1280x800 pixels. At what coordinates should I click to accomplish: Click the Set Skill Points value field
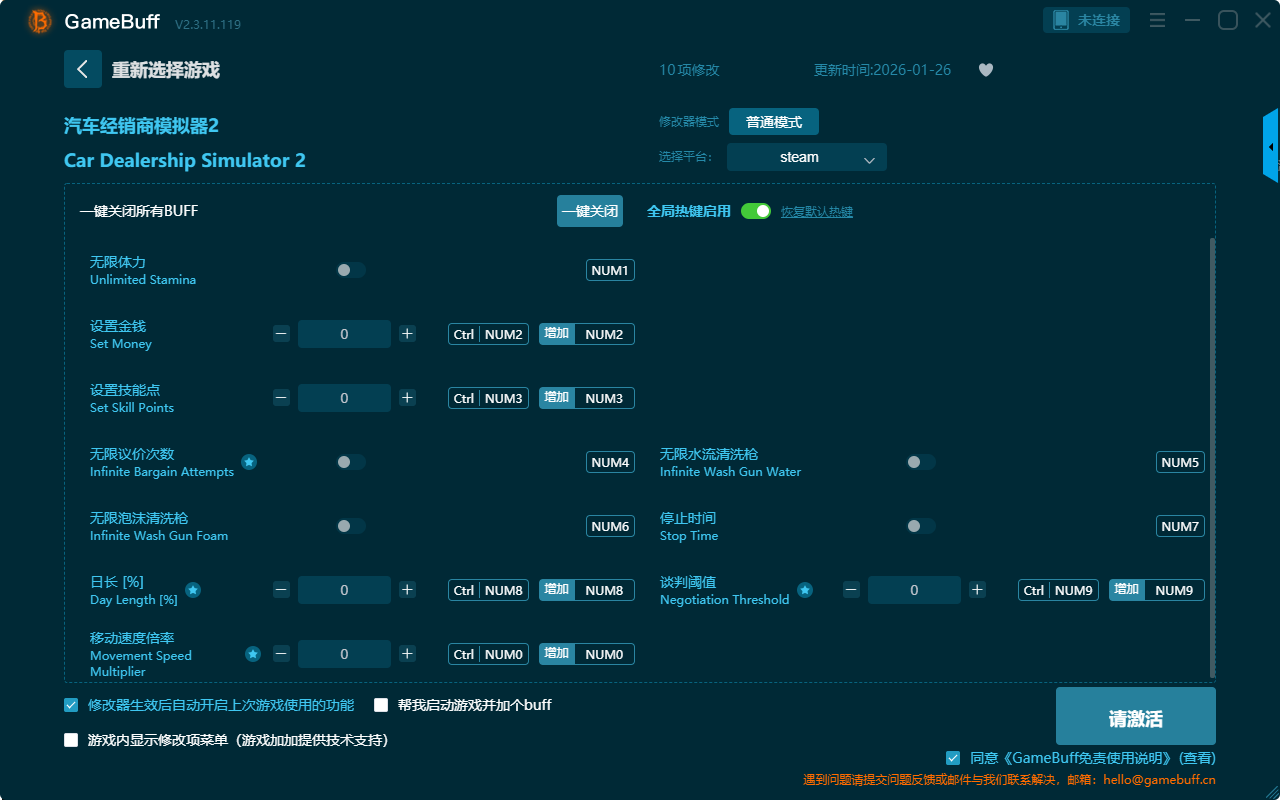[x=344, y=398]
